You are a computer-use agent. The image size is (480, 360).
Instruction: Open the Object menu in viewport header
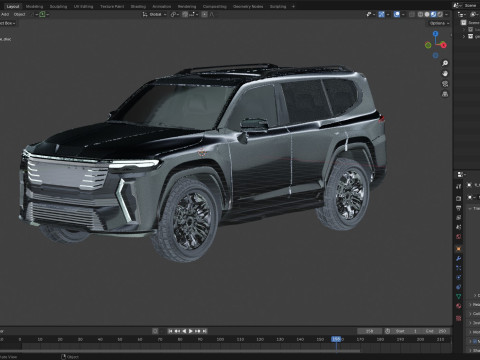click(19, 14)
